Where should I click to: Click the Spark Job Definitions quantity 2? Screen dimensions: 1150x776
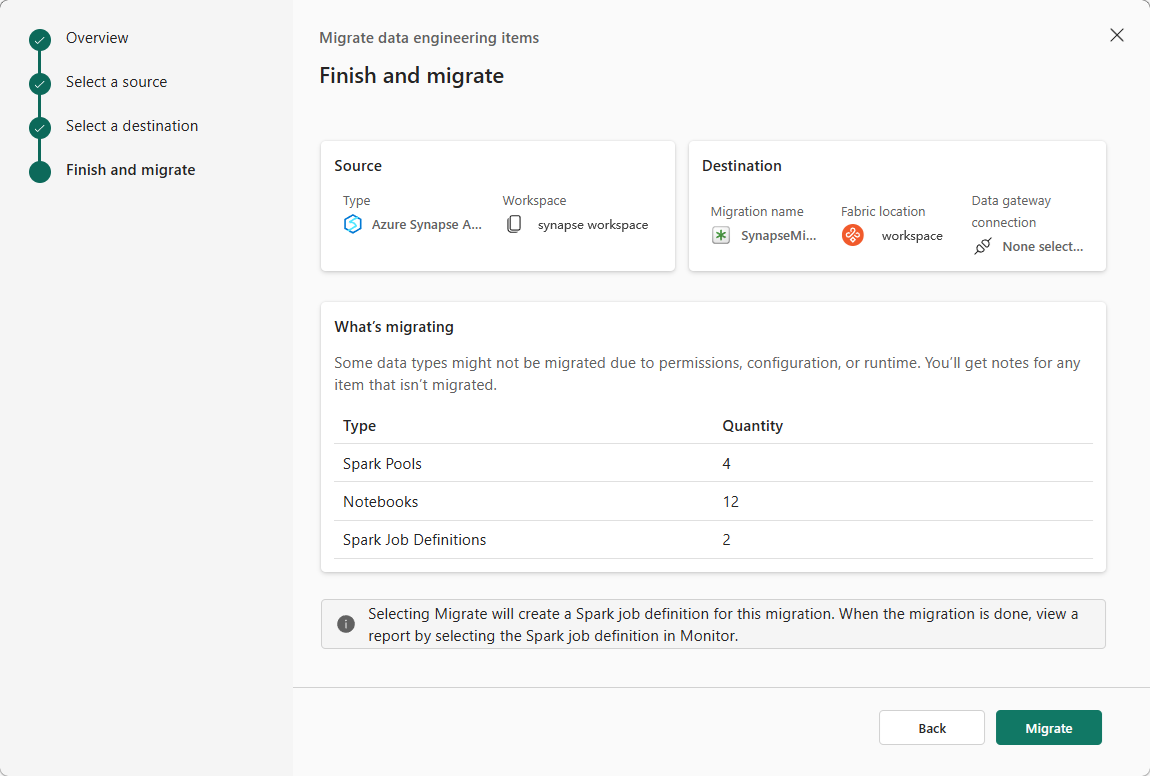pos(726,540)
